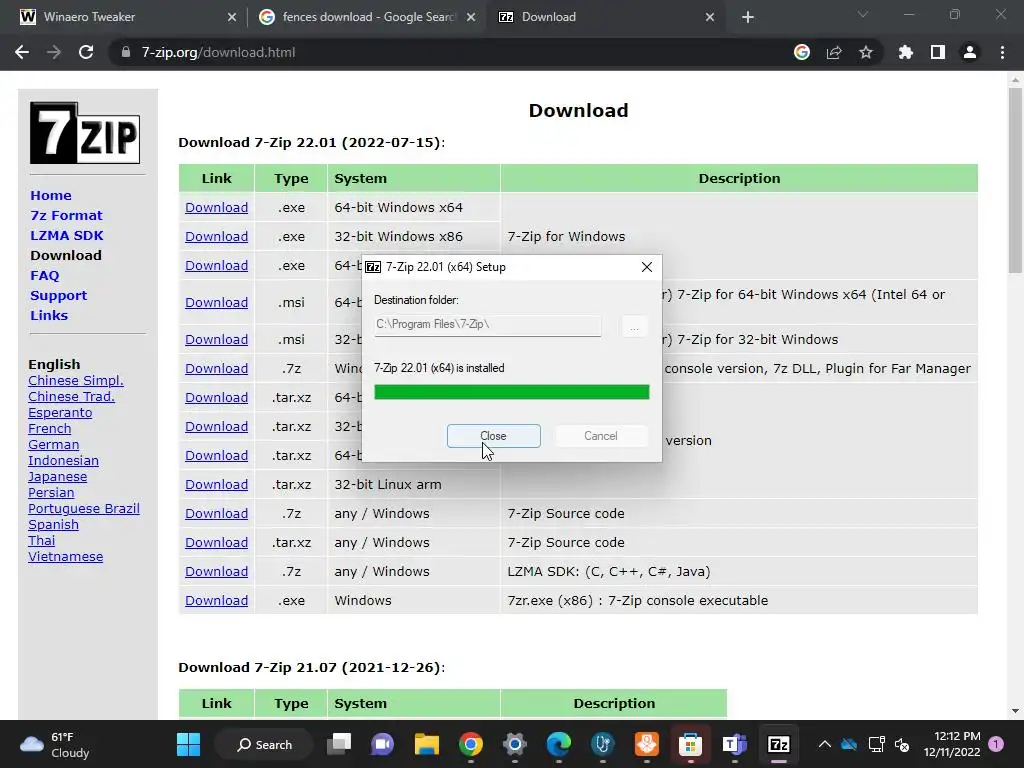1024x768 pixels.
Task: Open the weather widget showing 61°F Cloudy
Action: point(55,744)
